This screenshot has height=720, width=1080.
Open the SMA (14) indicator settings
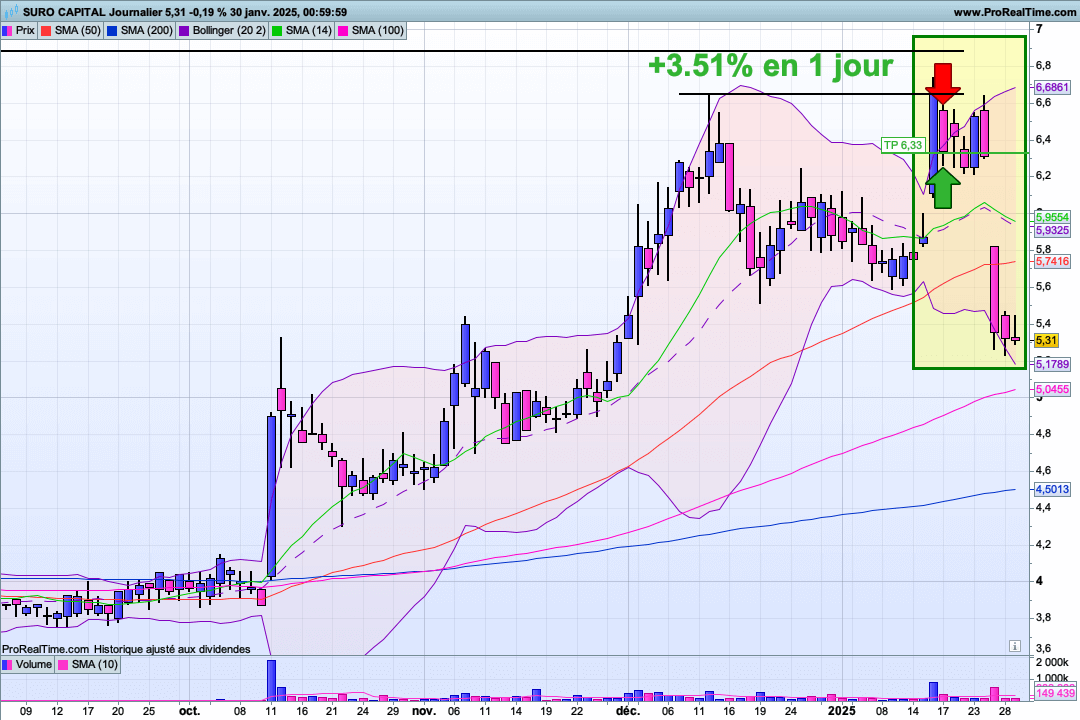point(302,30)
